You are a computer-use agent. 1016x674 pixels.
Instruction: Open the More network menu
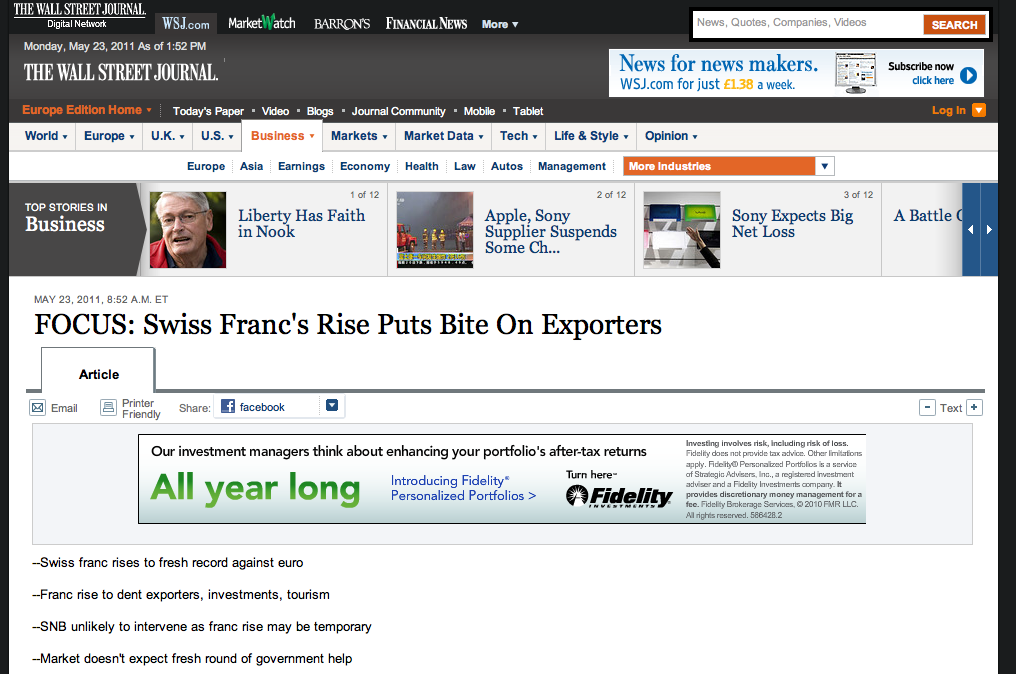pyautogui.click(x=500, y=25)
